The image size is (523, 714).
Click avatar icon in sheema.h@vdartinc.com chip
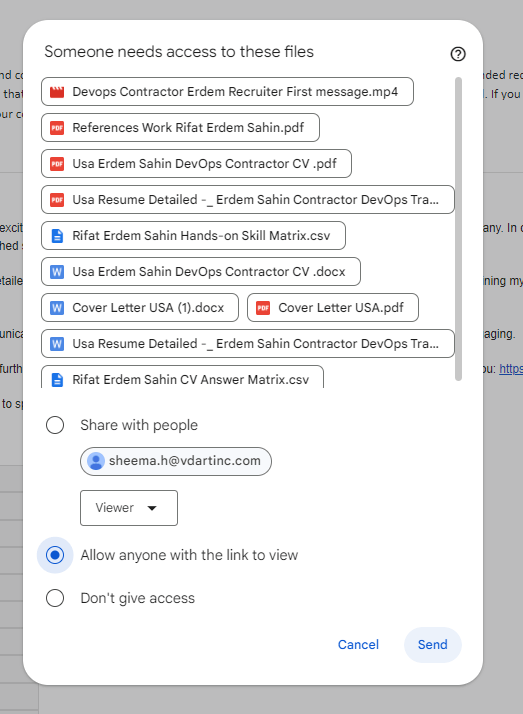pyautogui.click(x=96, y=461)
